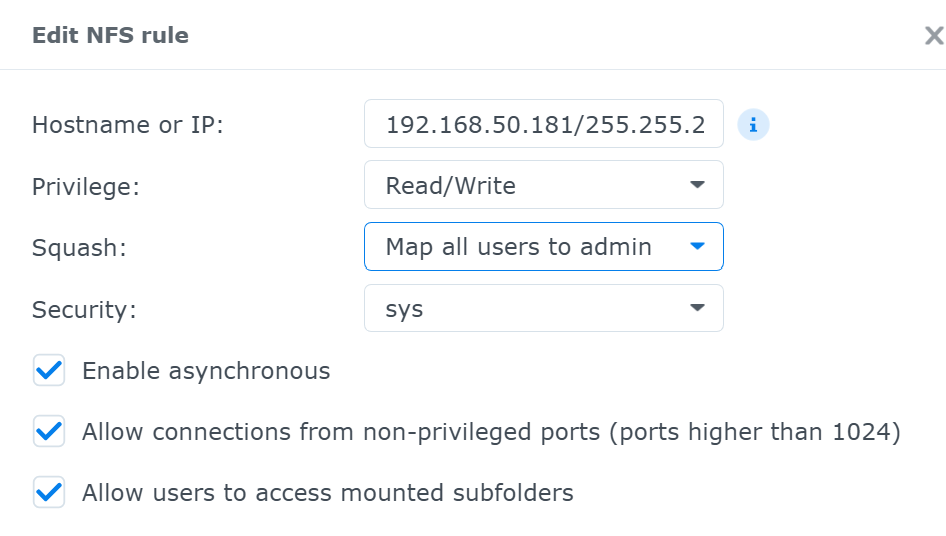The width and height of the screenshot is (946, 536).
Task: Close the Edit NFS rule dialog
Action: [x=933, y=37]
